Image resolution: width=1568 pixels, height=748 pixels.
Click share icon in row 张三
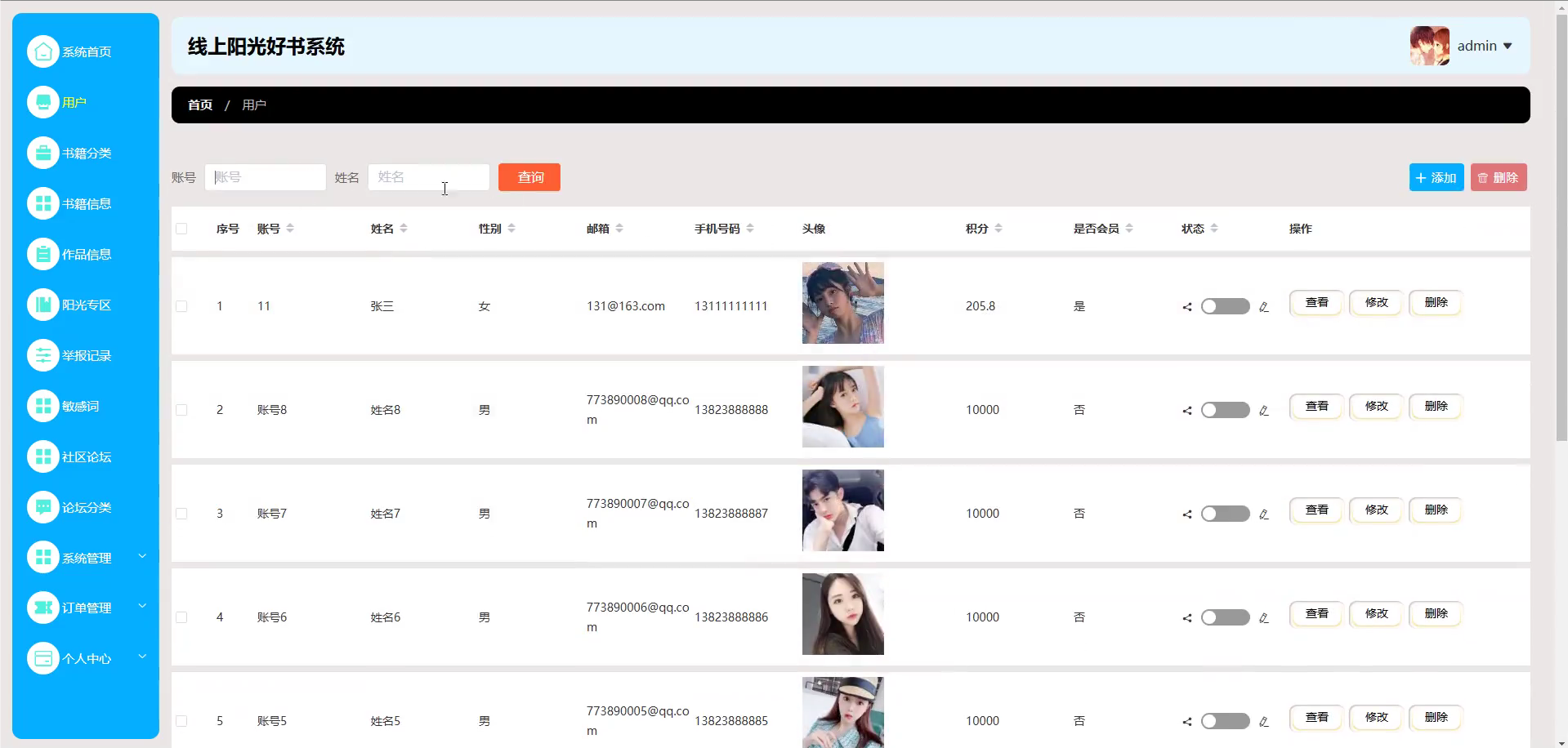(x=1187, y=307)
